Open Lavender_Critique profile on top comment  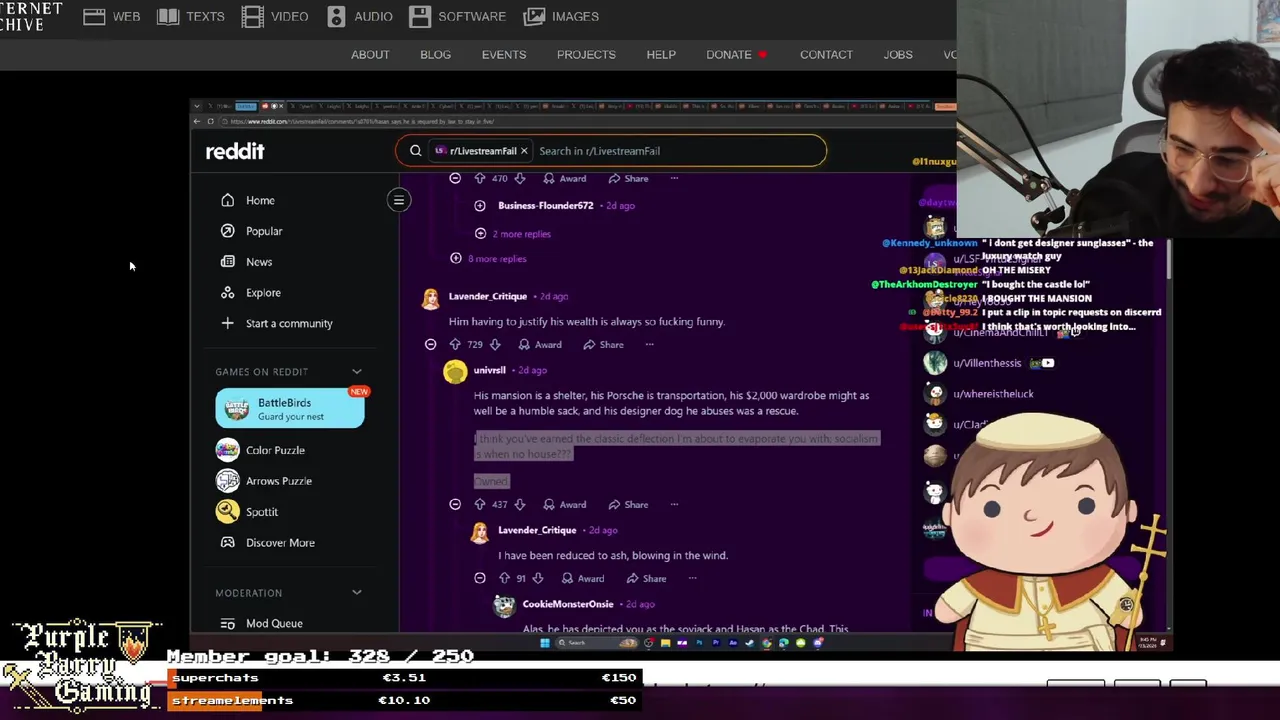coord(487,296)
